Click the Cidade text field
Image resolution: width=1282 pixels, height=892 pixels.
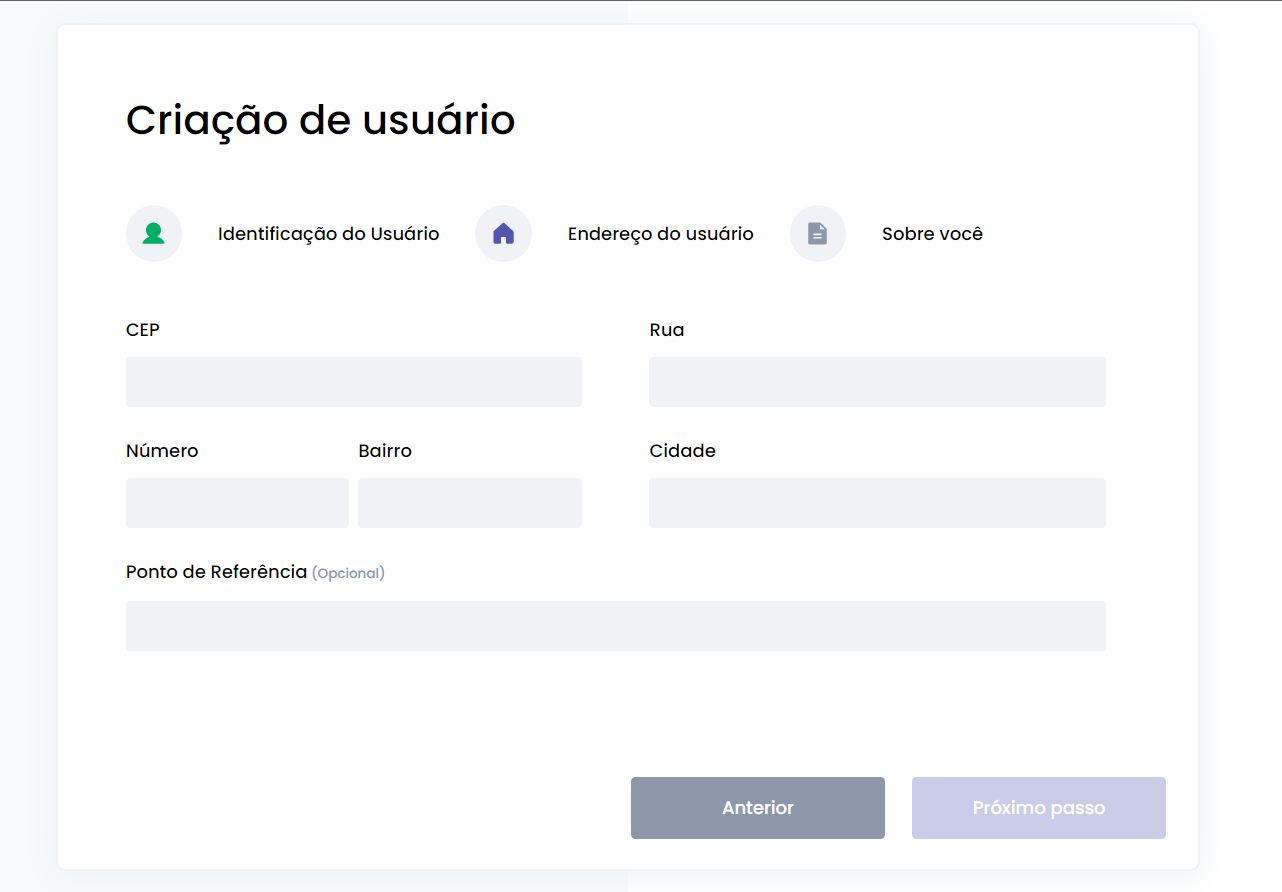[877, 502]
